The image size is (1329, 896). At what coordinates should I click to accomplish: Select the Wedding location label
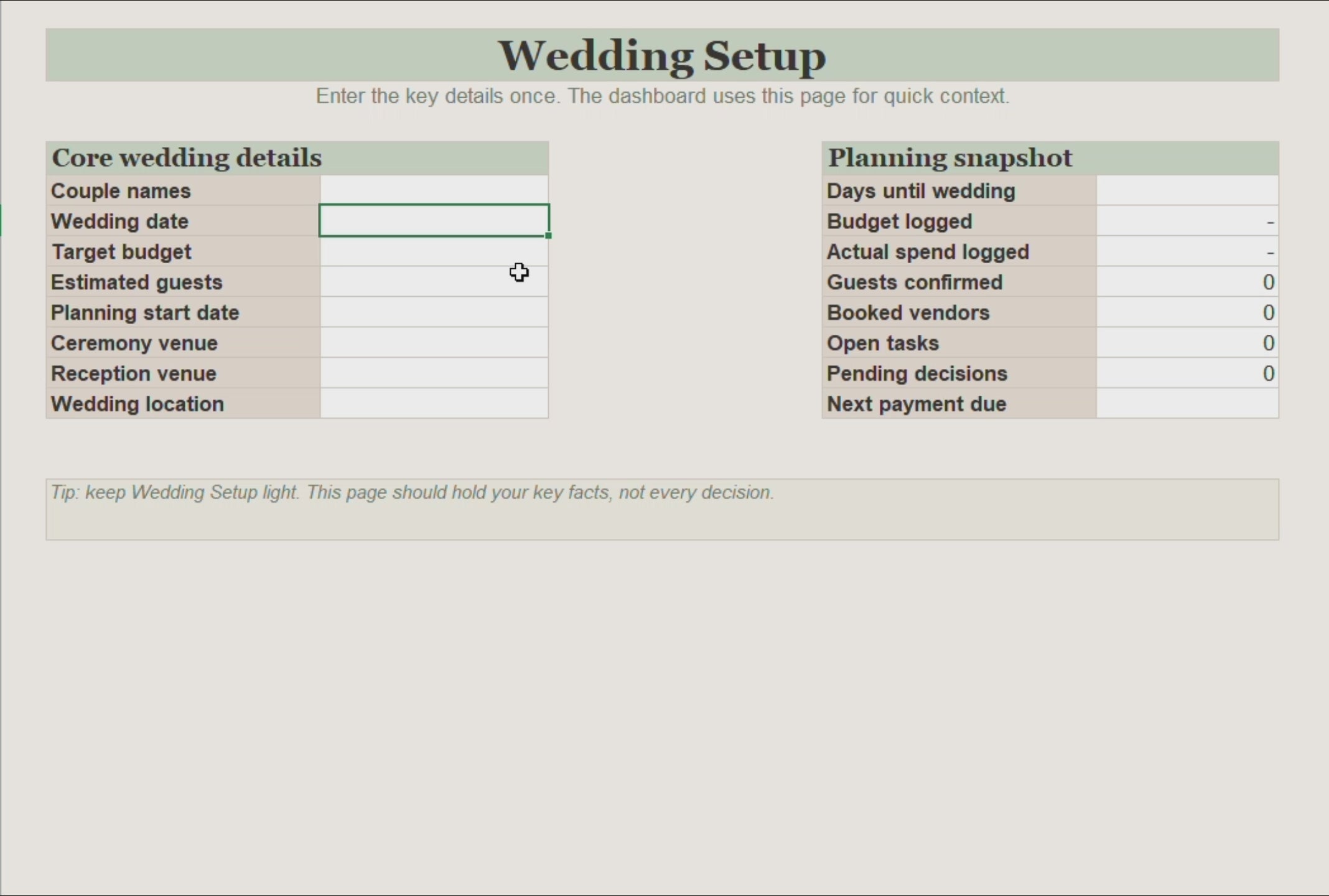coord(184,404)
